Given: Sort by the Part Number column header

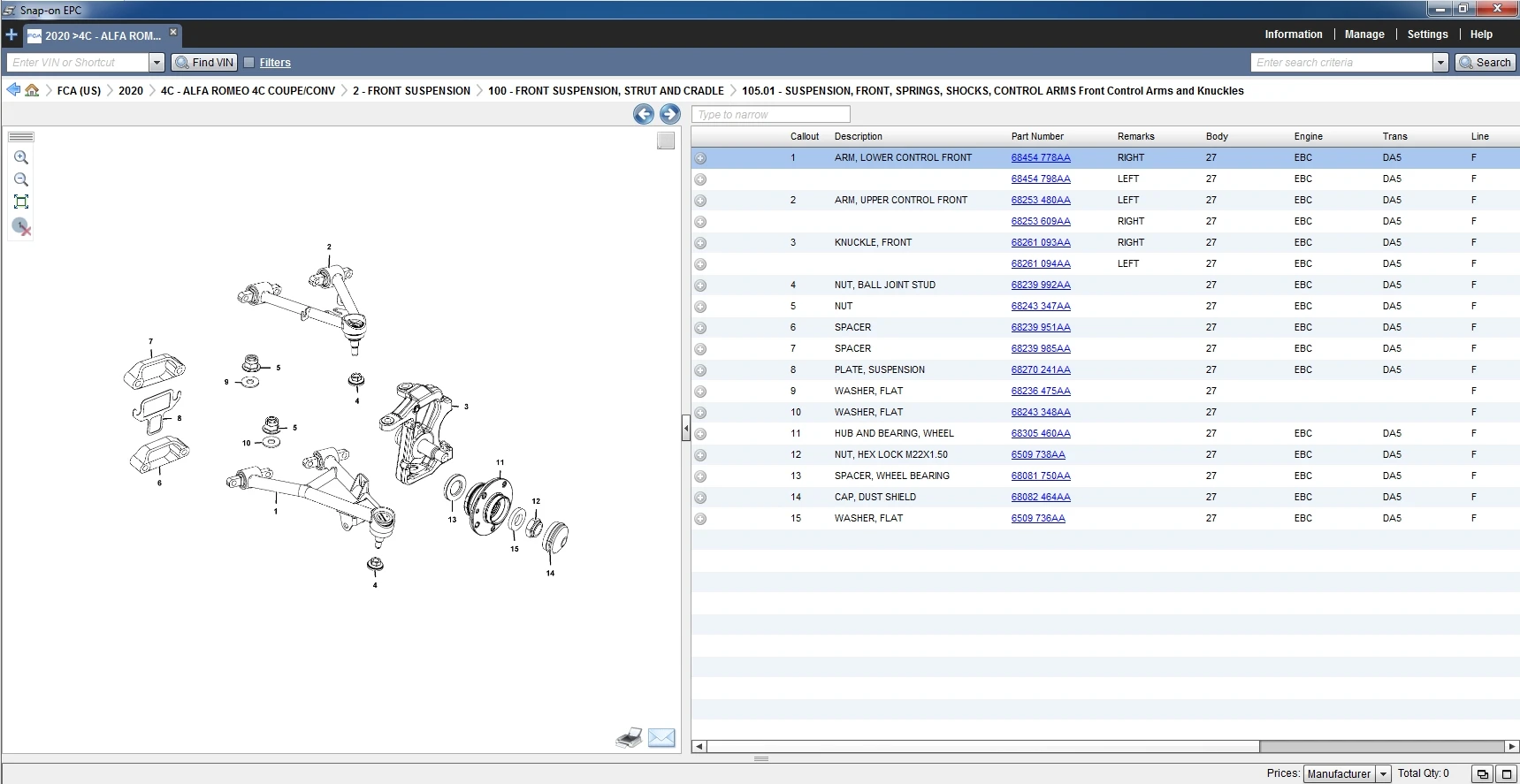Looking at the screenshot, I should point(1037,136).
